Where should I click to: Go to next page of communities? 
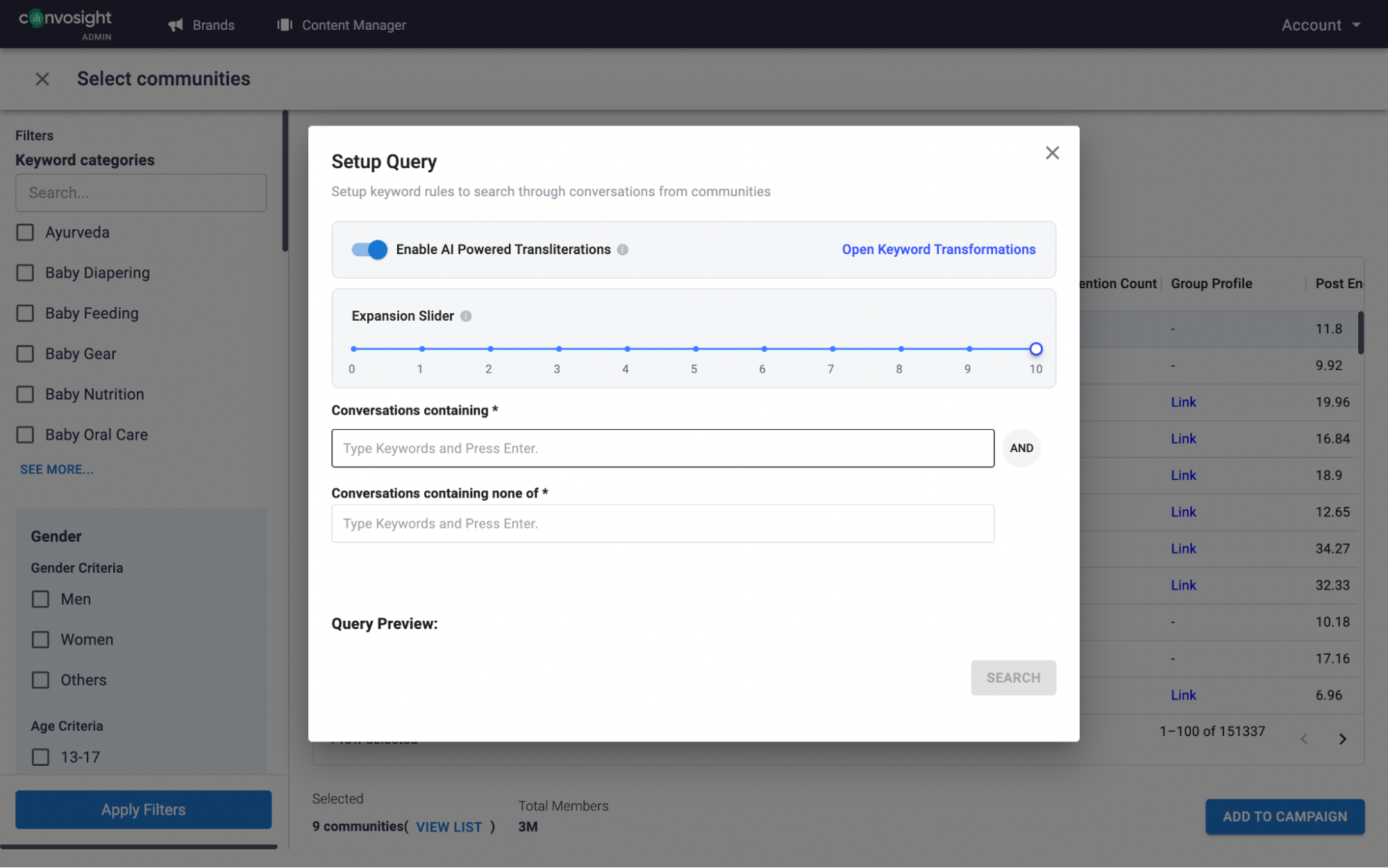[1342, 739]
